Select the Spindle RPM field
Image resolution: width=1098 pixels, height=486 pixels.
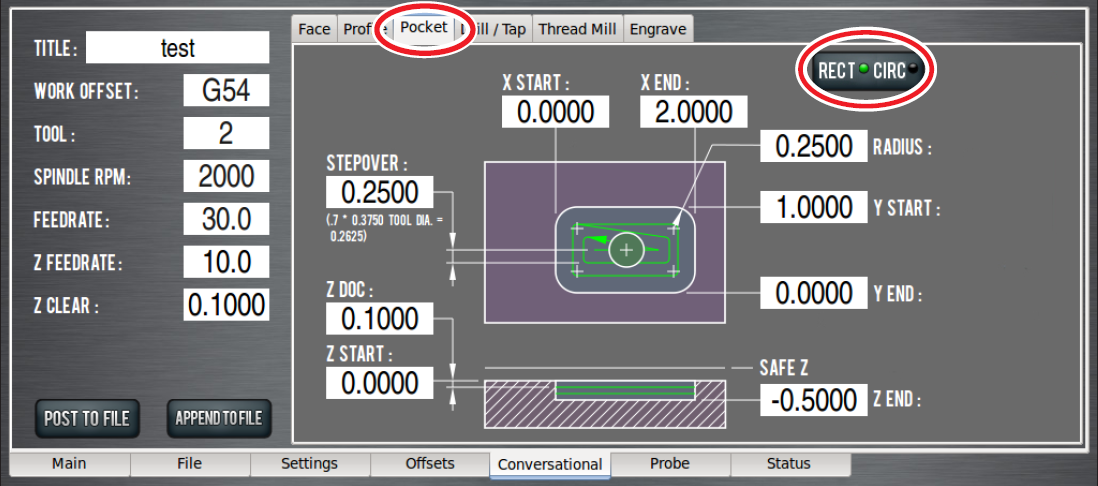[x=226, y=177]
